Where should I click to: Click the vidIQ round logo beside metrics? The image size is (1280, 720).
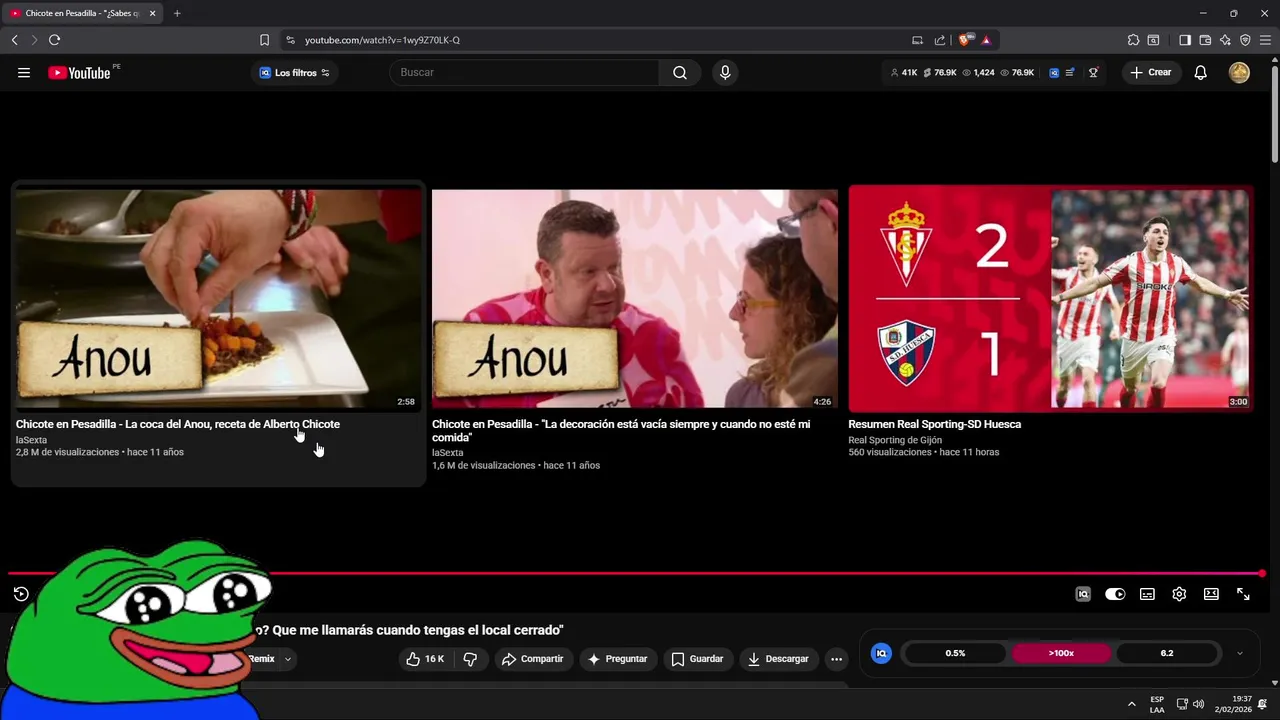(881, 653)
